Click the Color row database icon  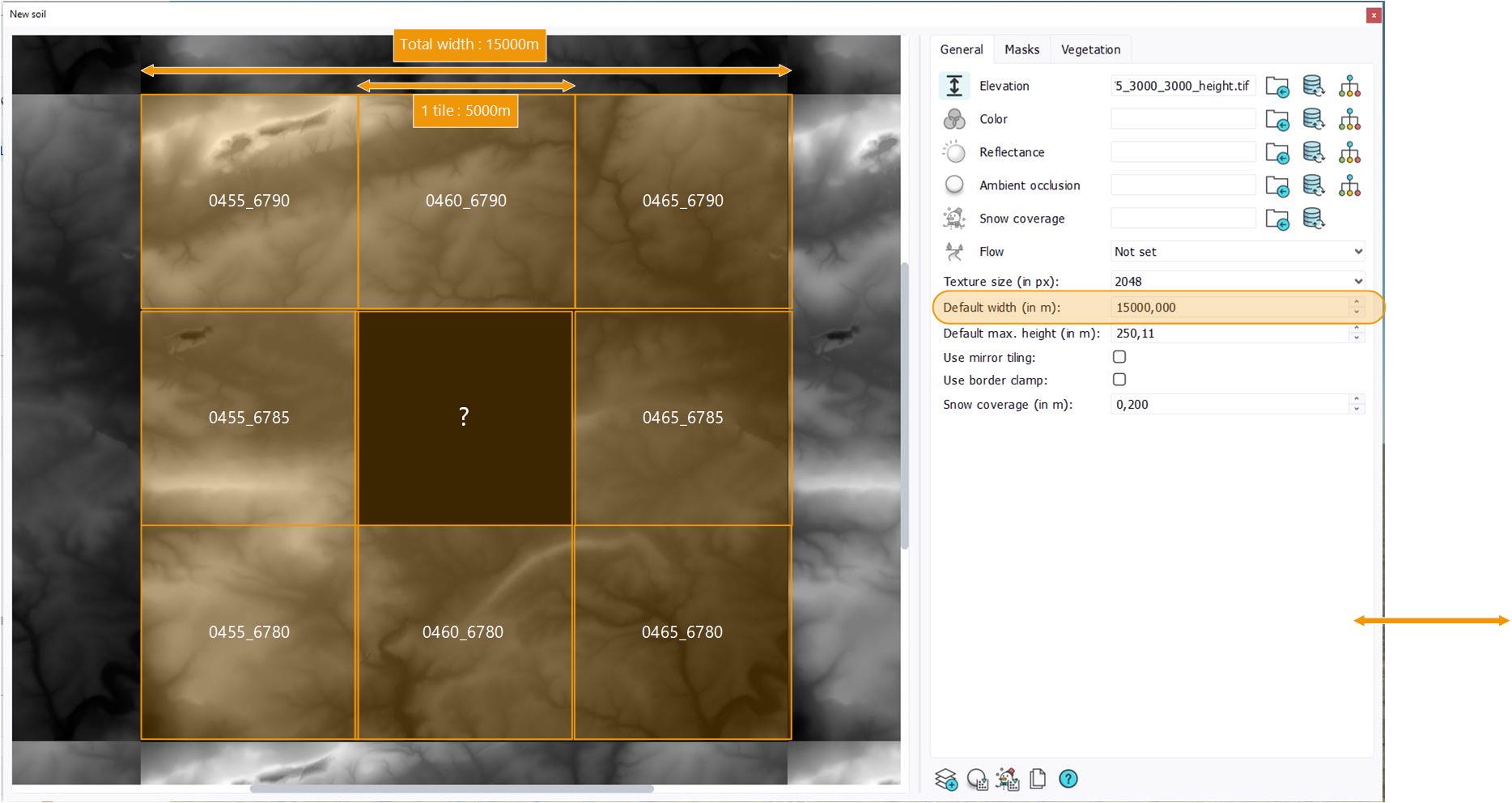pyautogui.click(x=1313, y=120)
